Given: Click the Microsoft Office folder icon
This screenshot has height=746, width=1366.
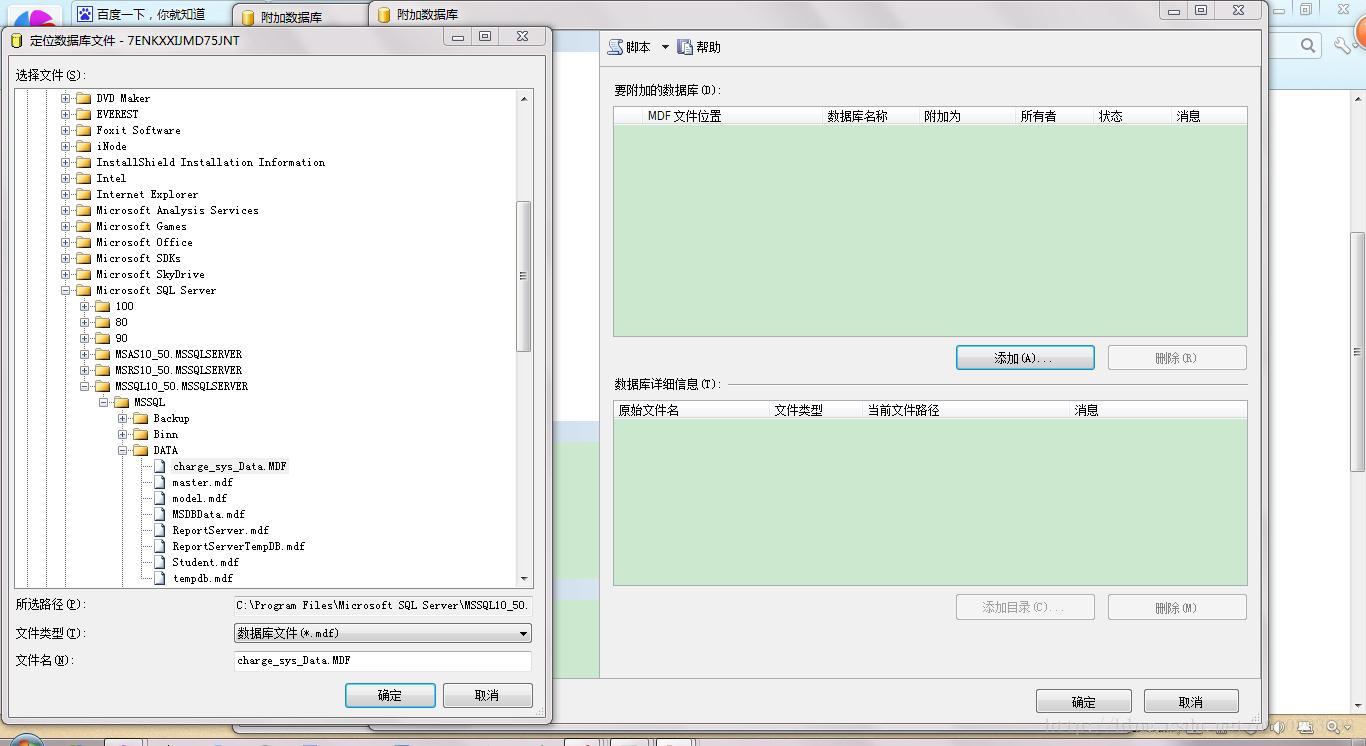Looking at the screenshot, I should click(x=84, y=242).
